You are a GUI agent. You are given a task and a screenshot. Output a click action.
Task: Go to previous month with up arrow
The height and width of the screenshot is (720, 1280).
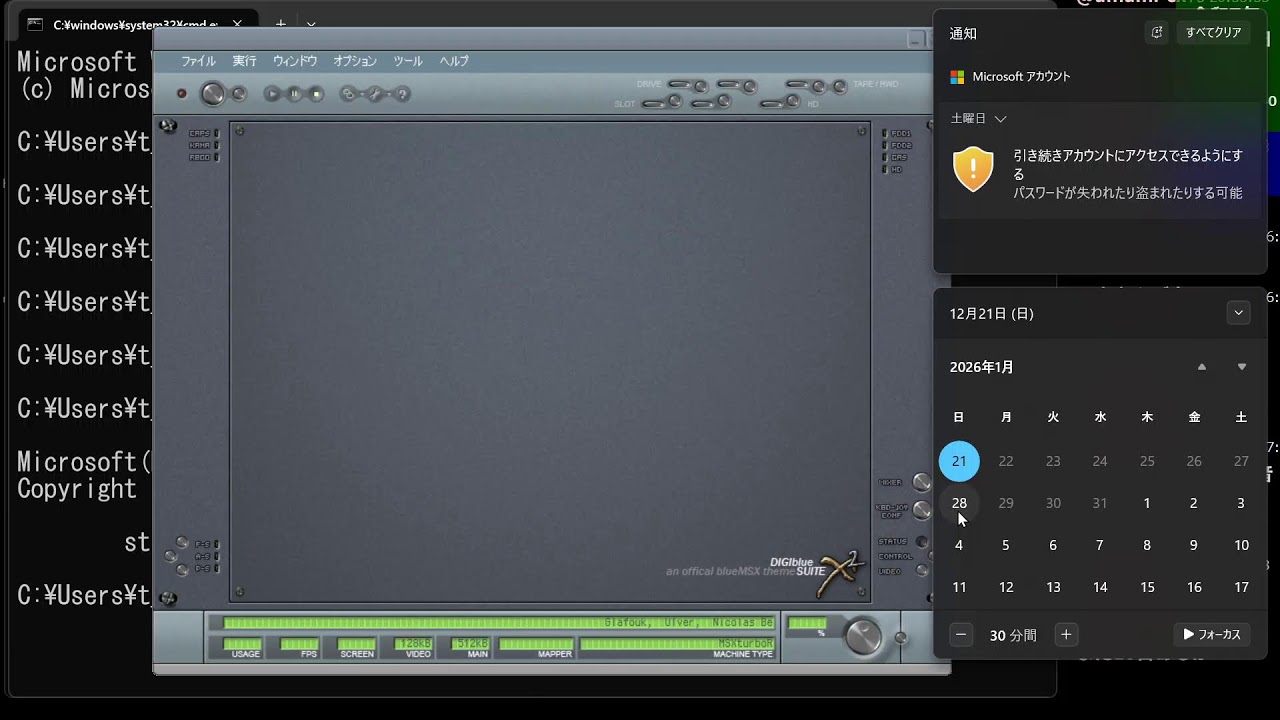(x=1202, y=367)
